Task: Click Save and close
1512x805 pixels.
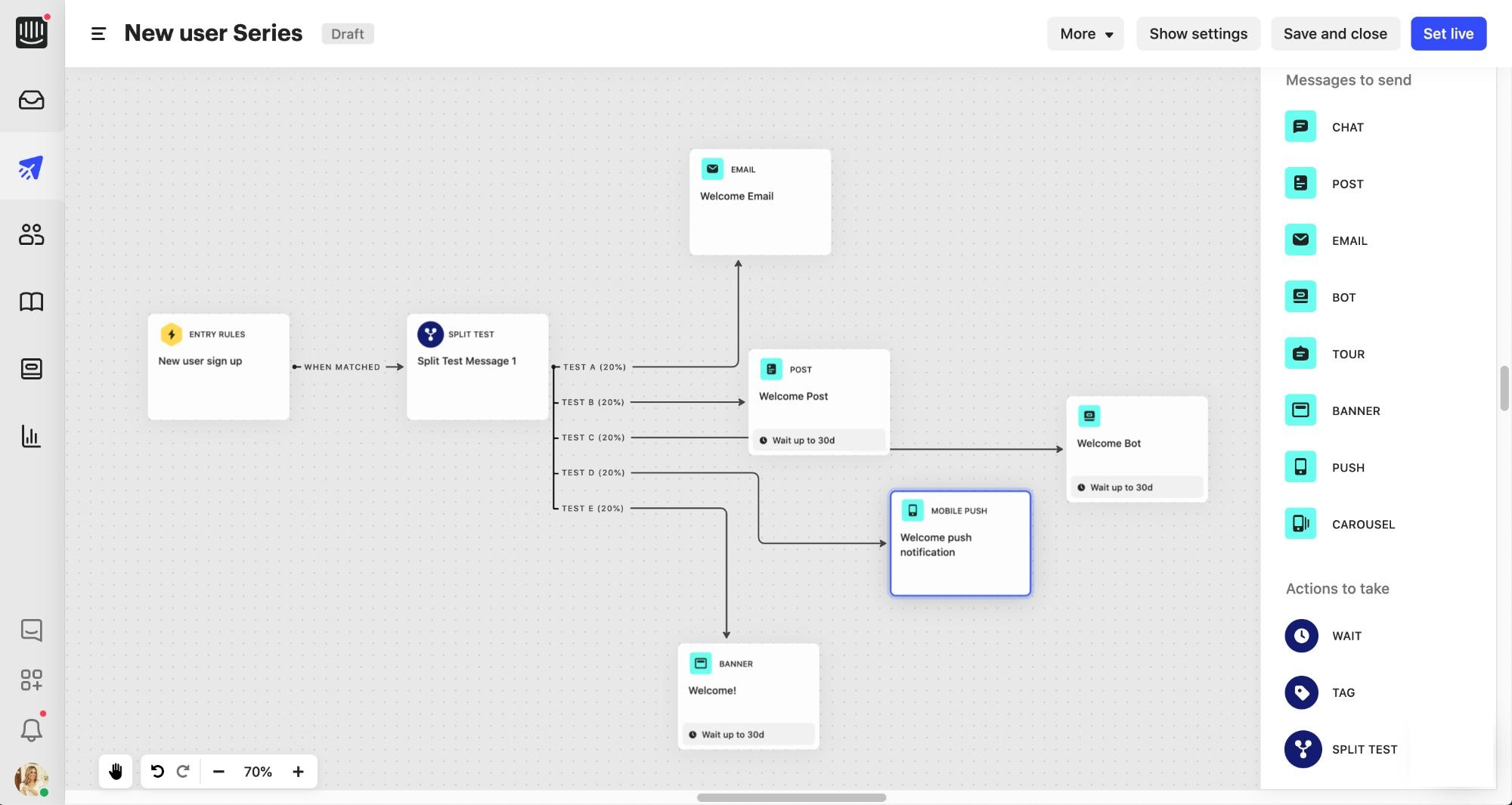Action: point(1334,34)
